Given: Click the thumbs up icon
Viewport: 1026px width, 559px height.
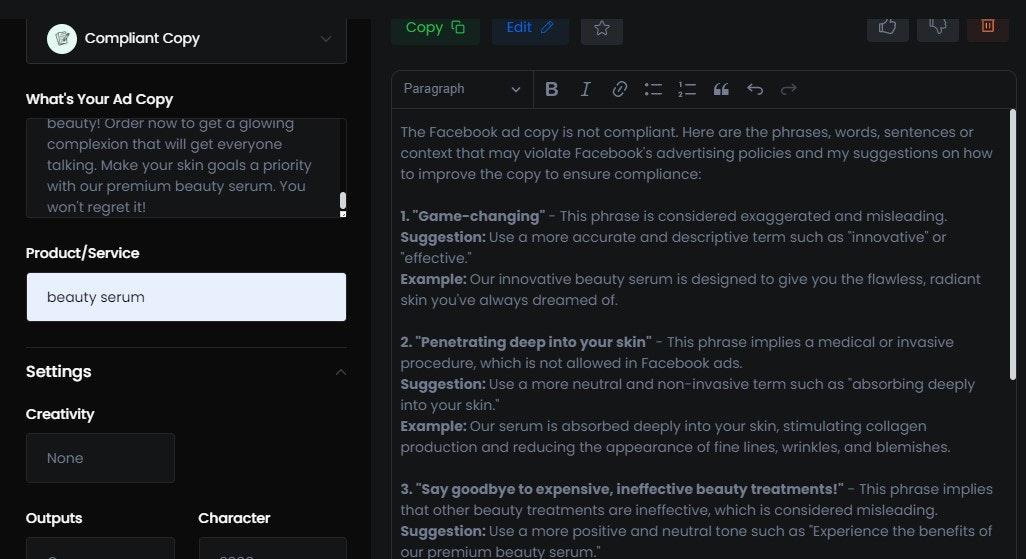Looking at the screenshot, I should tap(887, 26).
